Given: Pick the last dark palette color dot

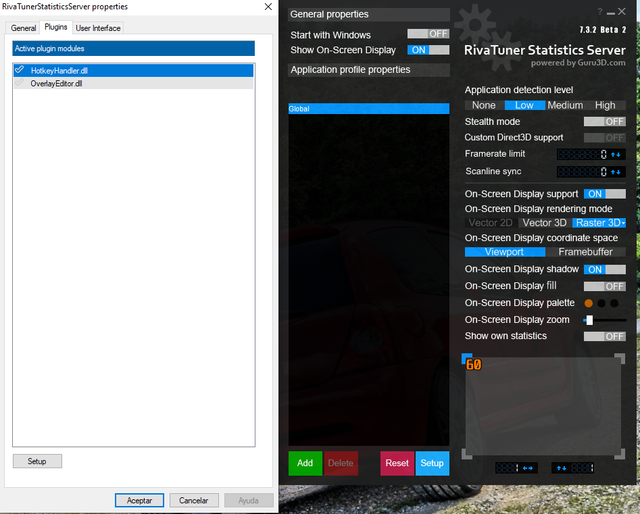Looking at the screenshot, I should pos(614,303).
